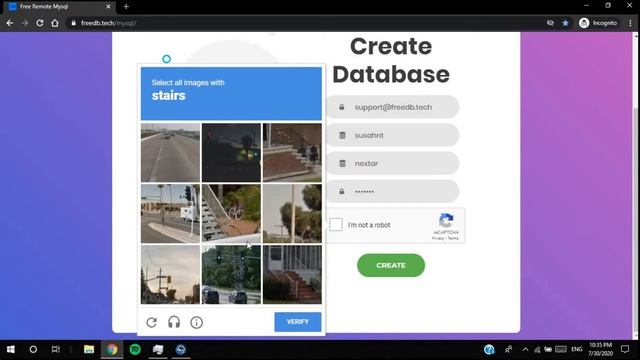The height and width of the screenshot is (360, 640).
Task: Open the browser home page
Action: (55, 23)
